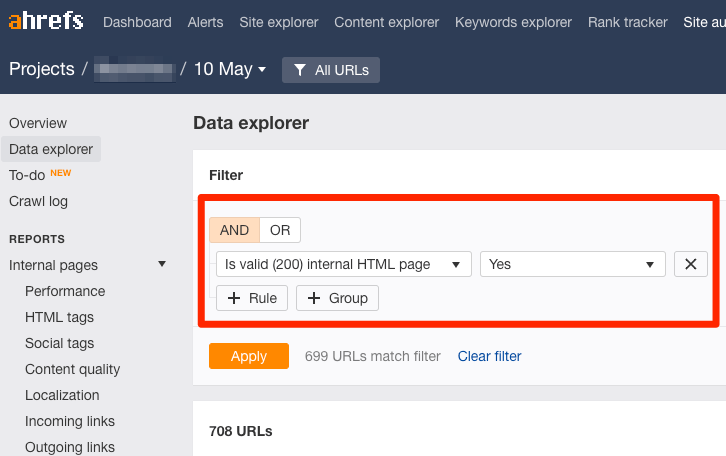Open the Crawl log sidebar item
Screen dimensions: 726x456
38,201
